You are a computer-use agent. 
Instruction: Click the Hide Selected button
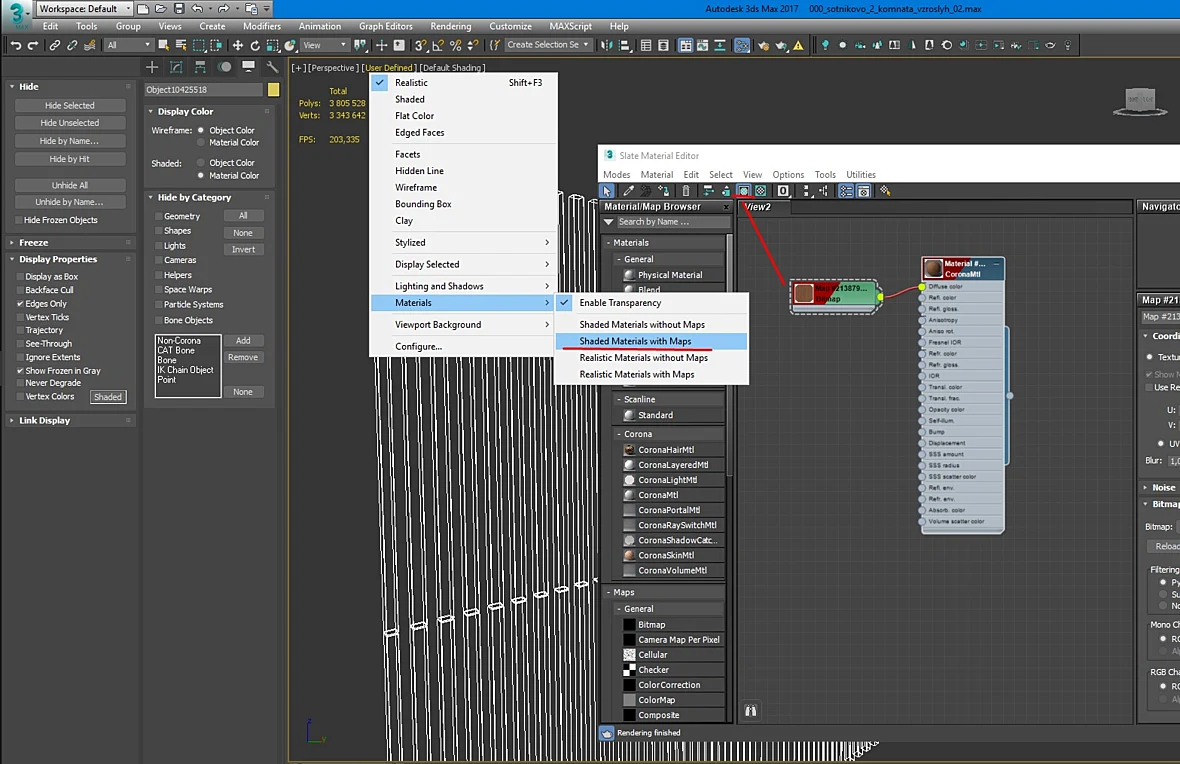point(69,105)
